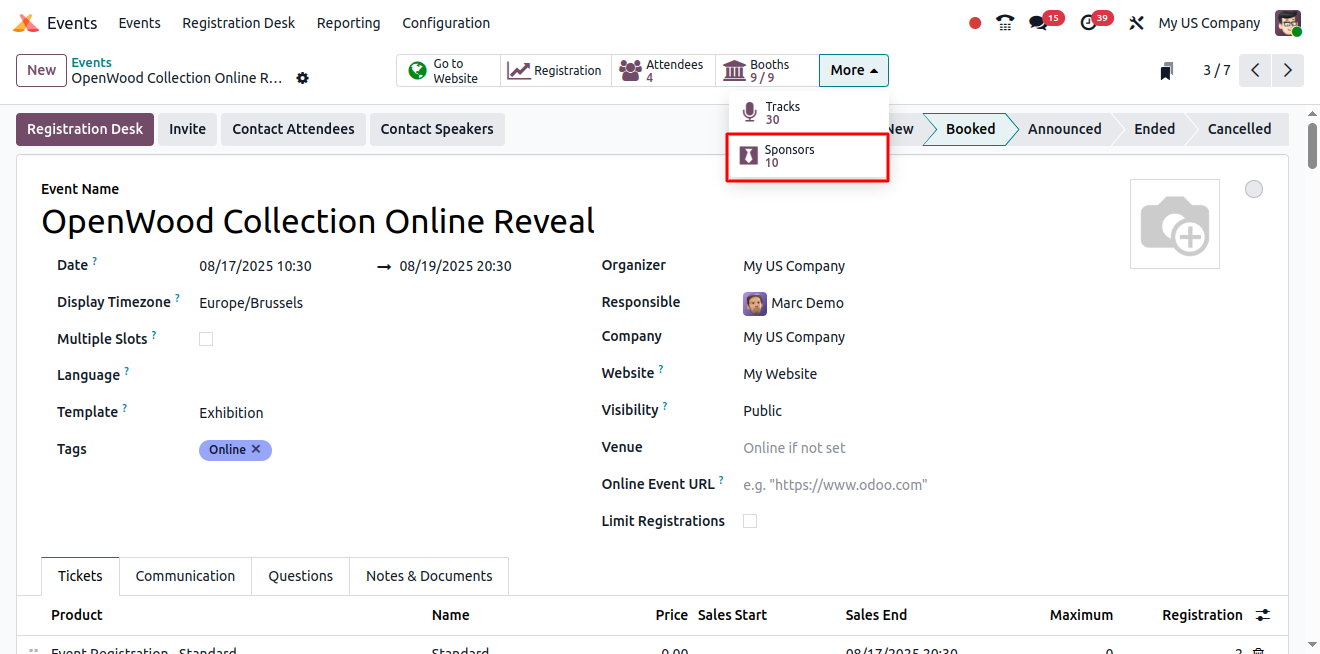The width and height of the screenshot is (1320, 654).
Task: Go to previous event record arrow
Action: 1255,70
